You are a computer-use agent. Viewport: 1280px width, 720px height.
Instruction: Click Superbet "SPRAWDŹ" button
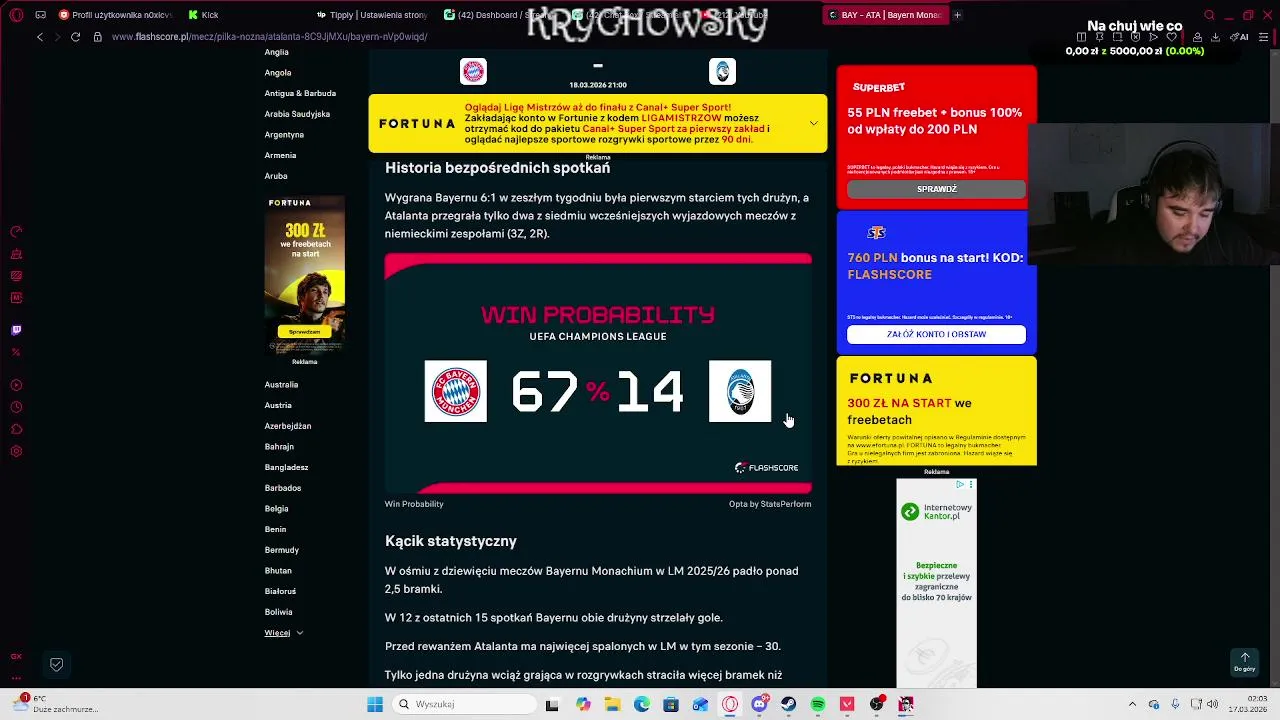(x=937, y=189)
